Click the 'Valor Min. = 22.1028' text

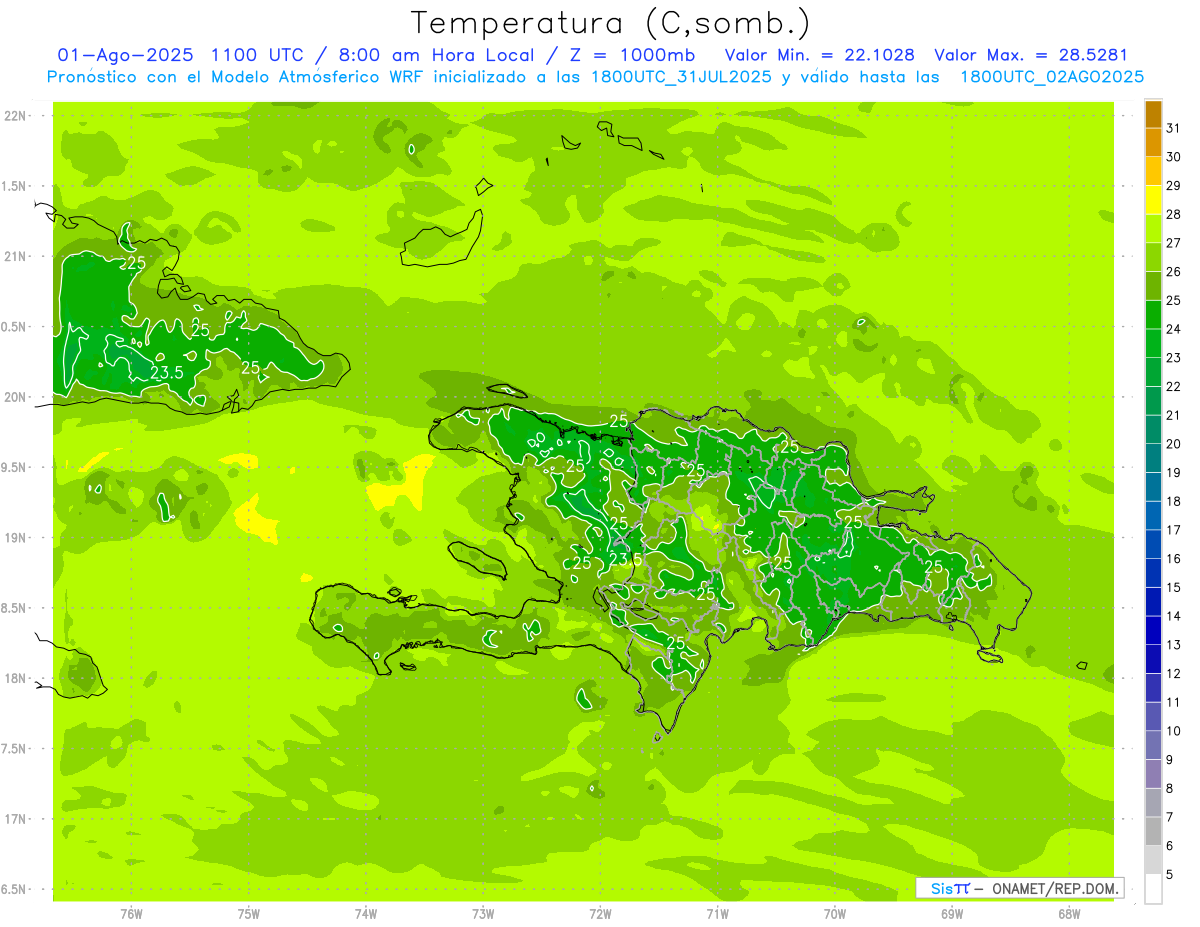point(819,55)
